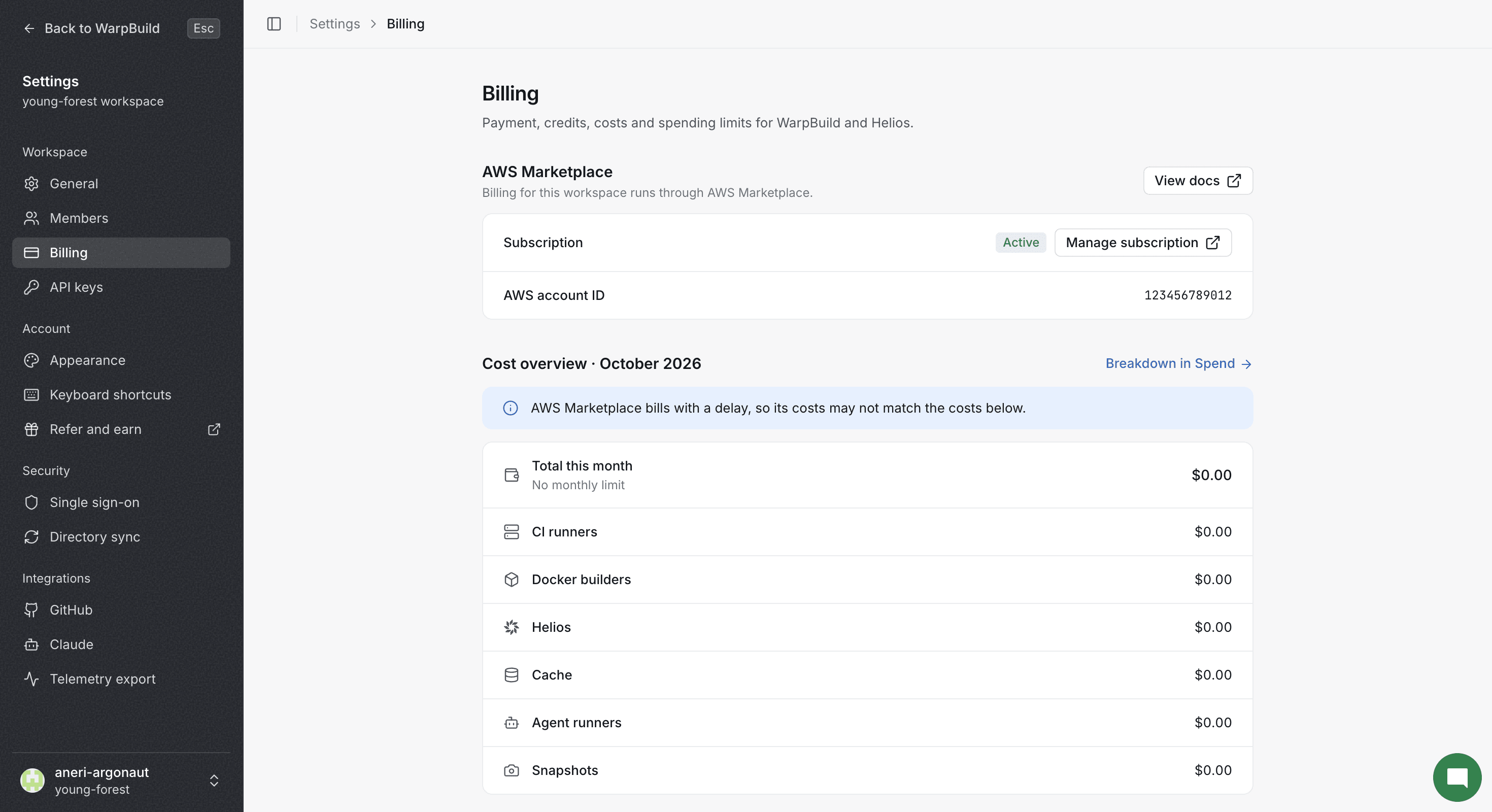Viewport: 1492px width, 812px height.
Task: Open Directory sync settings
Action: (x=121, y=537)
